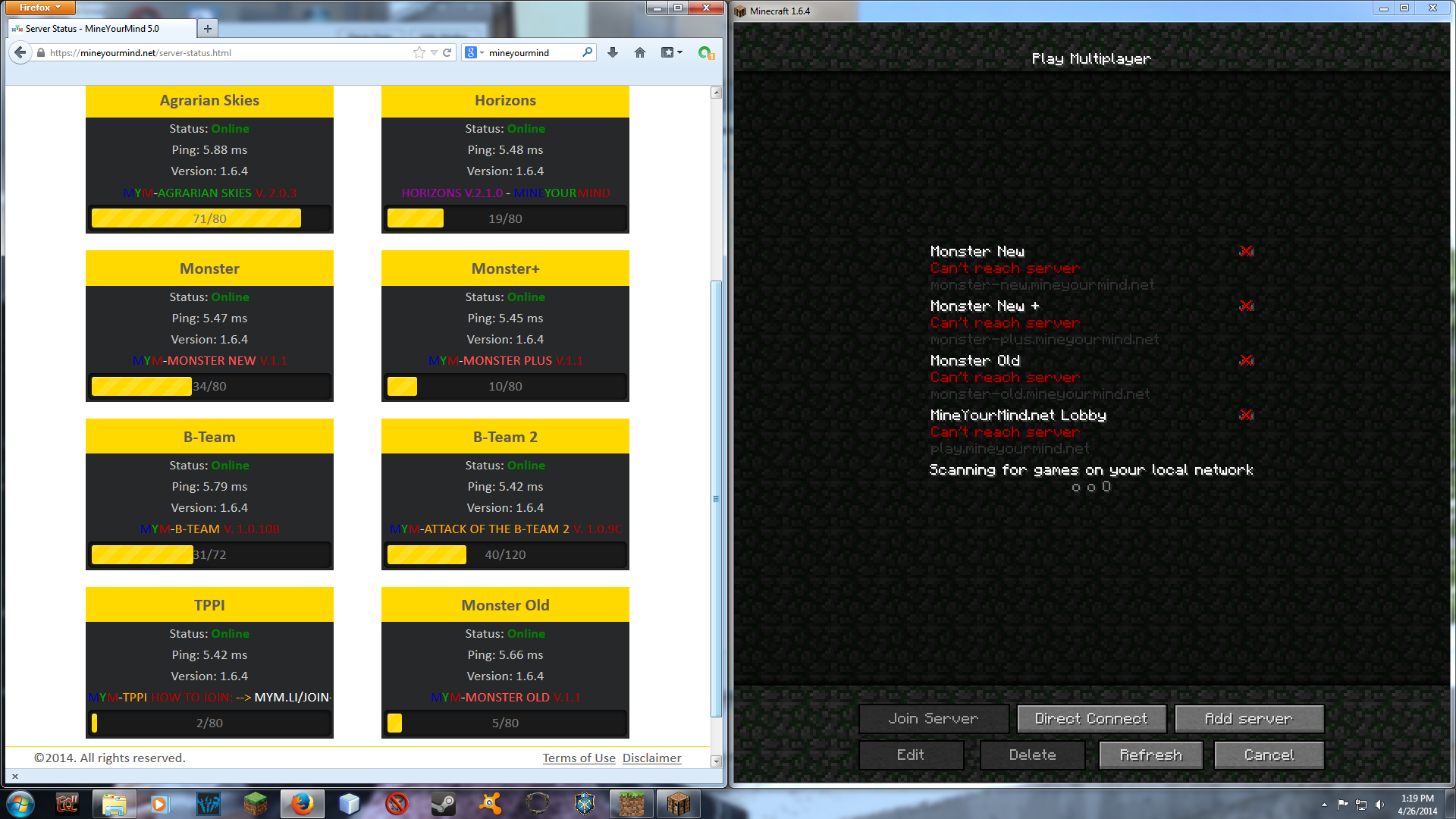
Task: Reload the server status page
Action: point(447,53)
